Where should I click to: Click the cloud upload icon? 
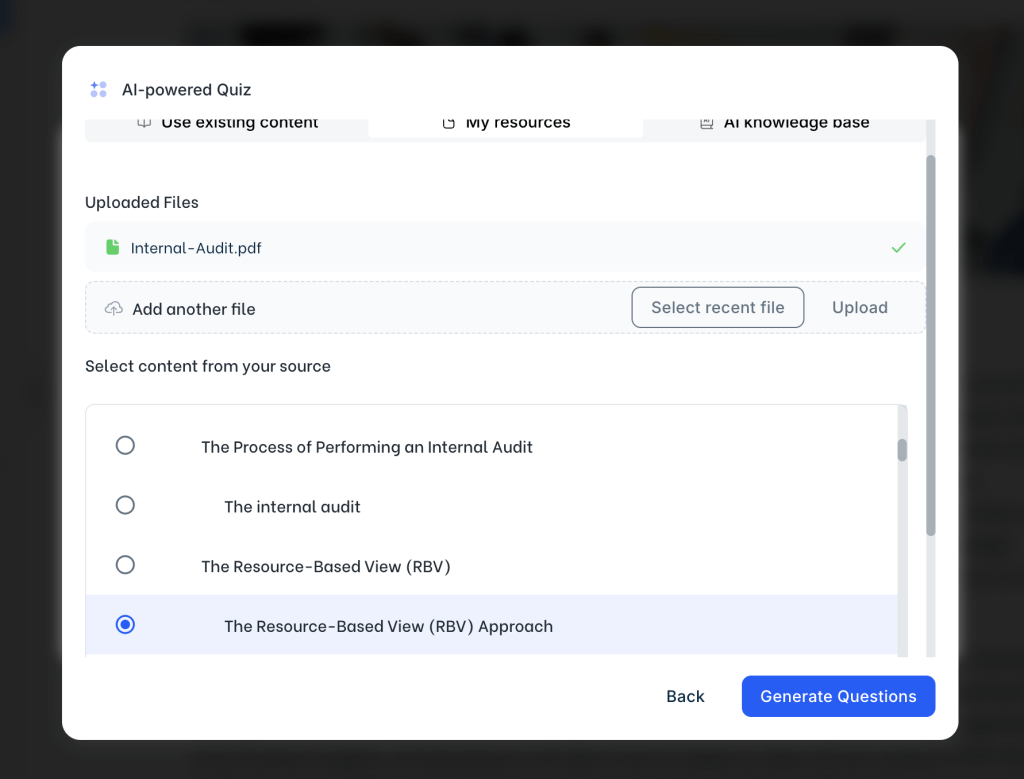point(114,309)
